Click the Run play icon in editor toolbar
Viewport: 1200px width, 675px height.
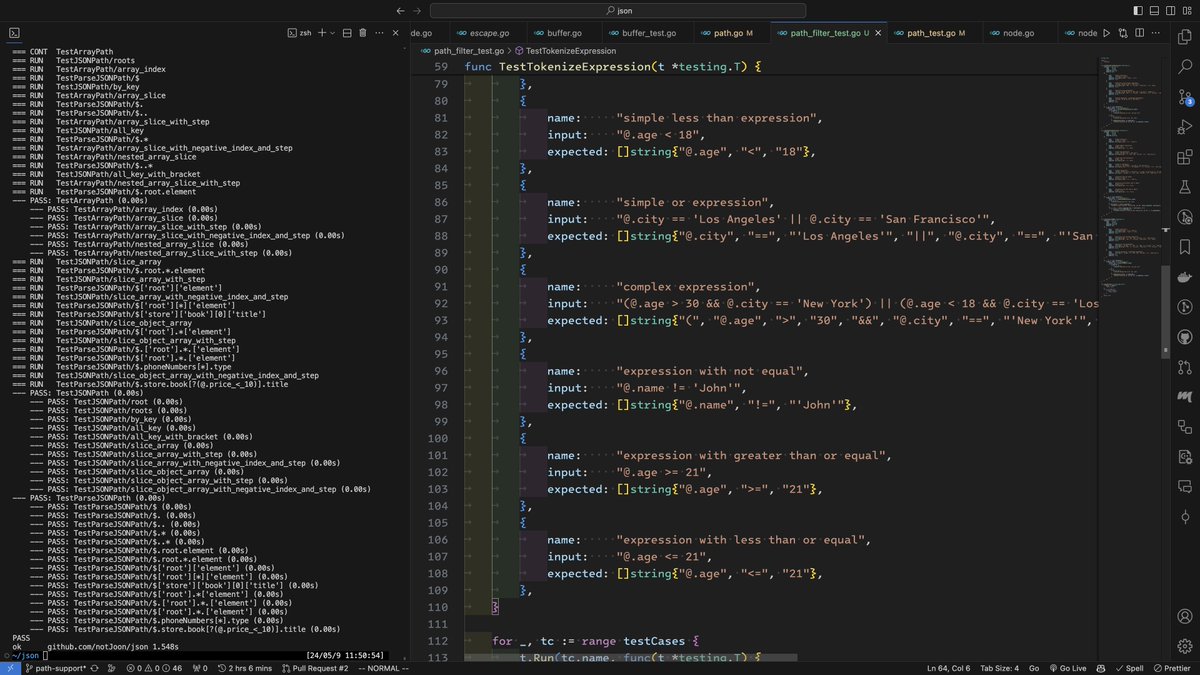[x=1106, y=33]
